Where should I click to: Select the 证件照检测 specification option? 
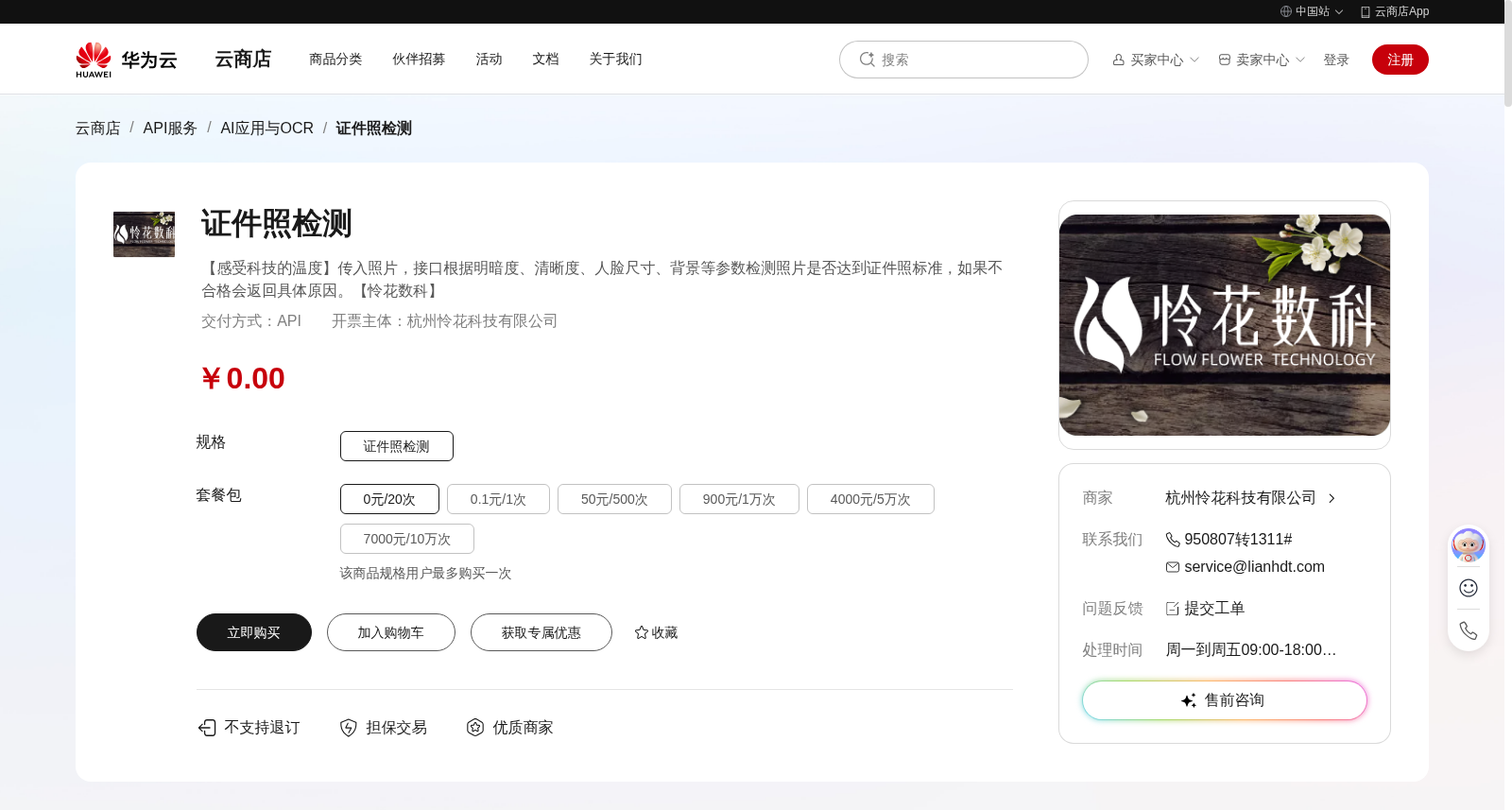pos(397,446)
